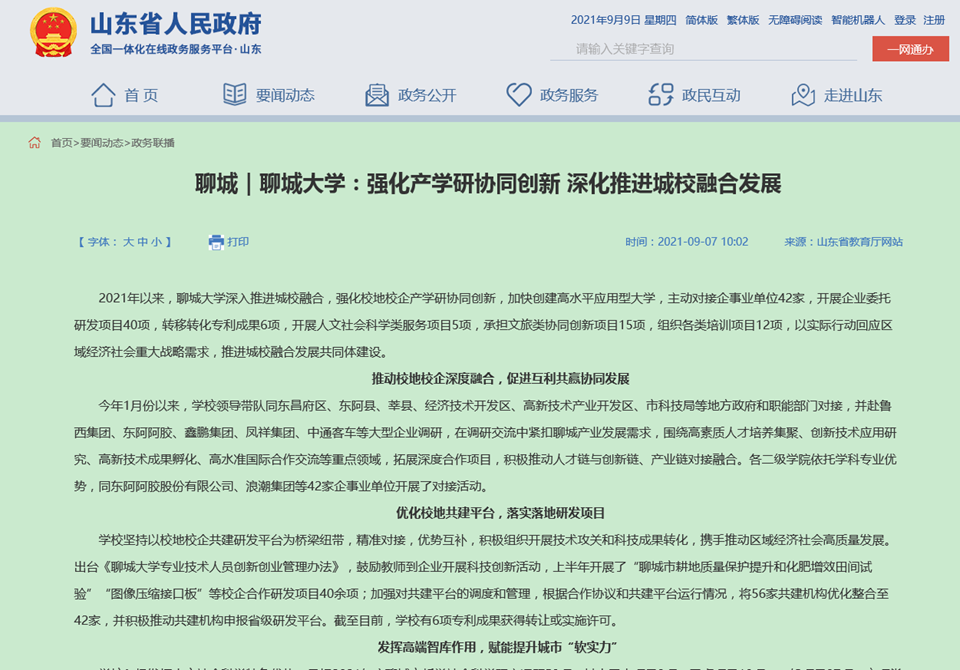Set font size to 大
960x670 pixels.
click(x=128, y=242)
